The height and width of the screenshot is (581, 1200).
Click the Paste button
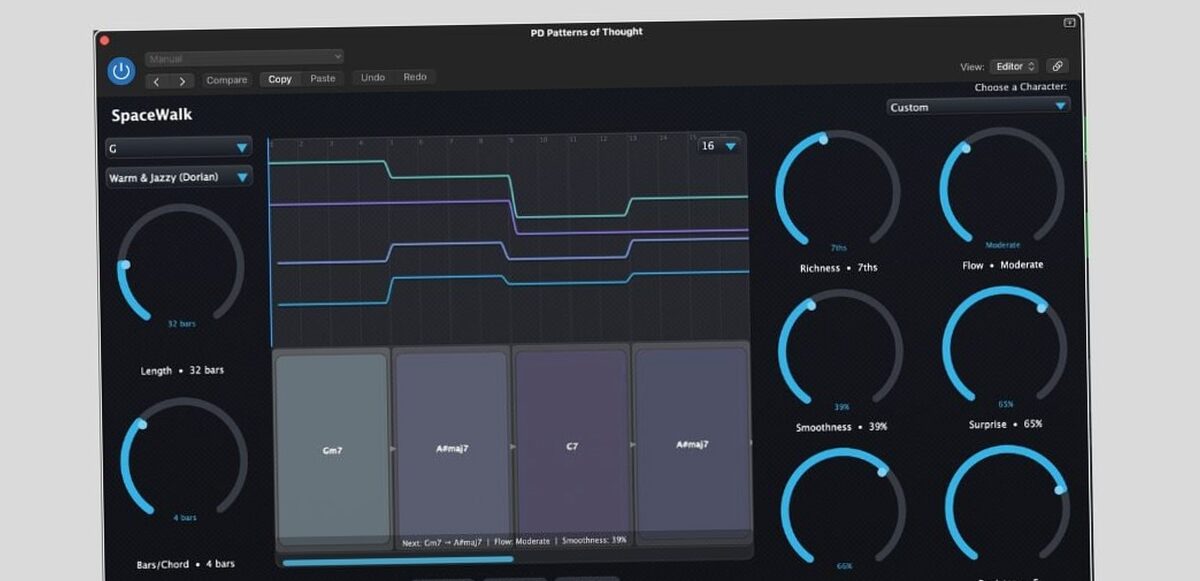(x=323, y=78)
